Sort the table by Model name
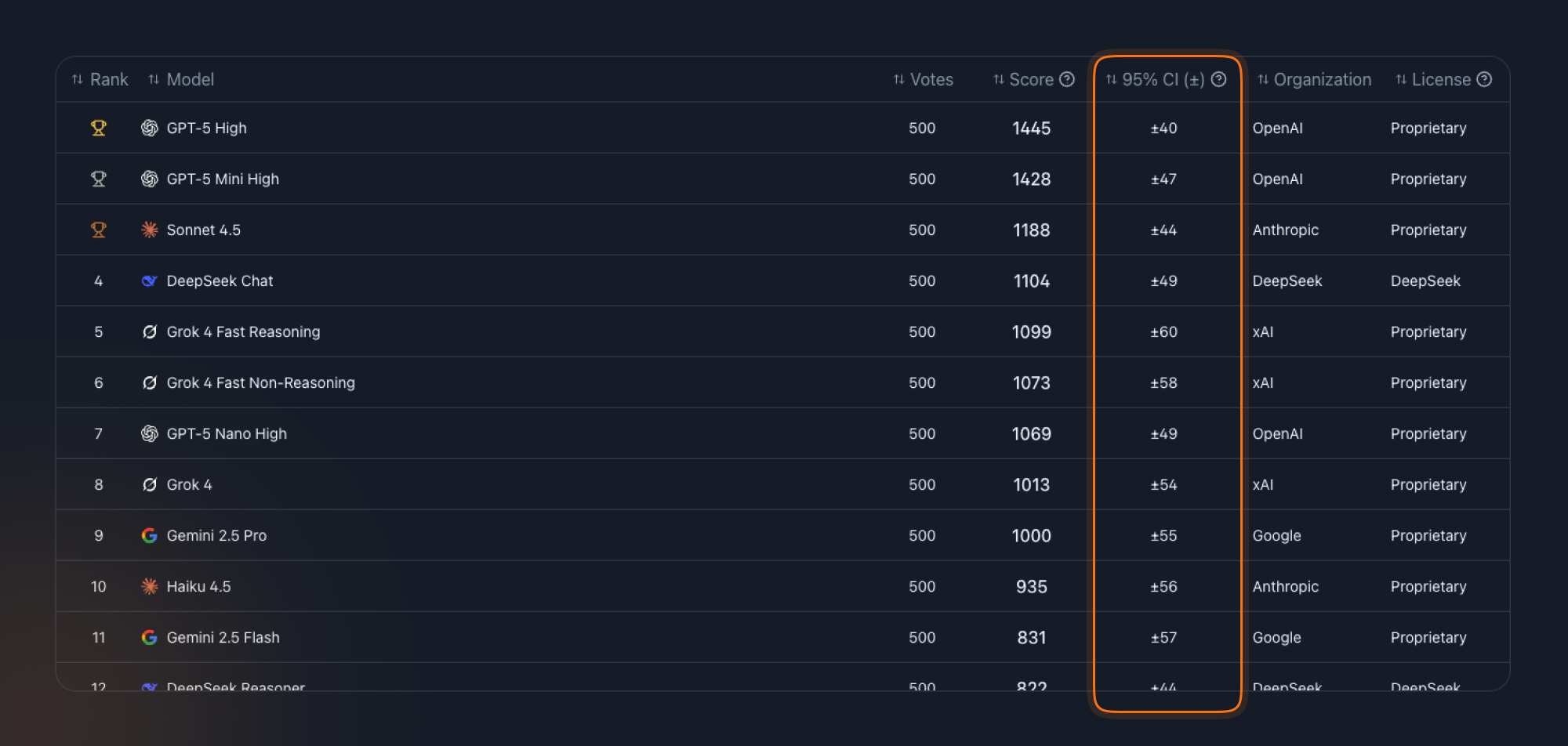Screen dimensions: 1568x746 [x=181, y=79]
